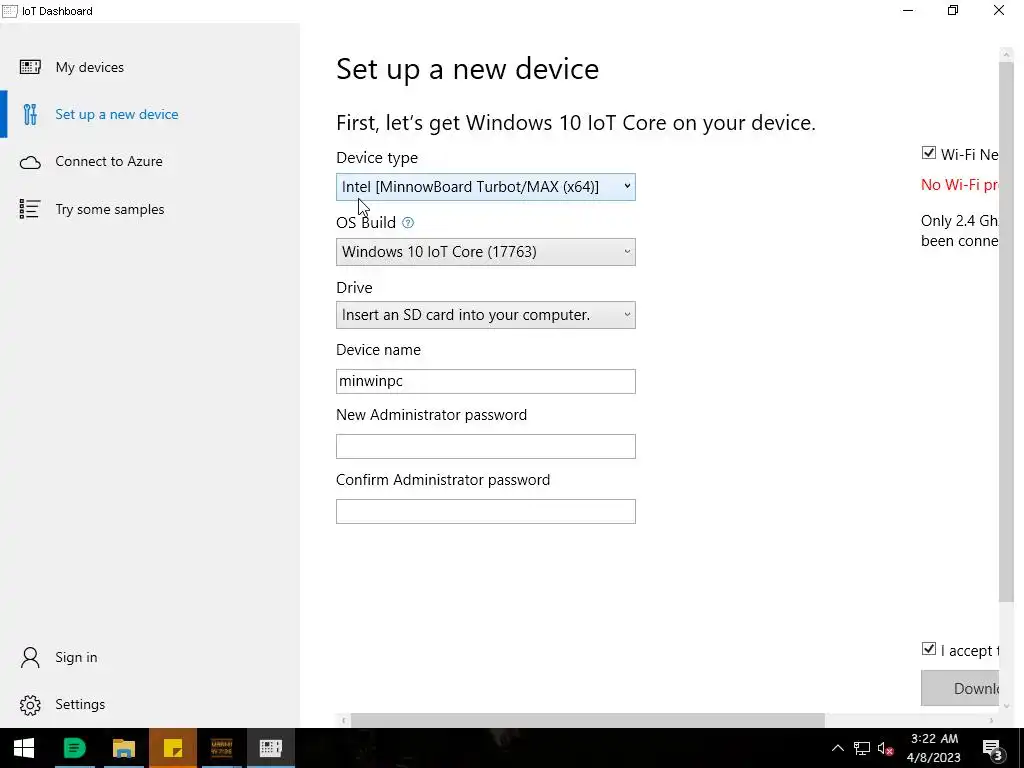Click the 'Device type' label
Screen dimensions: 1024x768
[x=377, y=158]
